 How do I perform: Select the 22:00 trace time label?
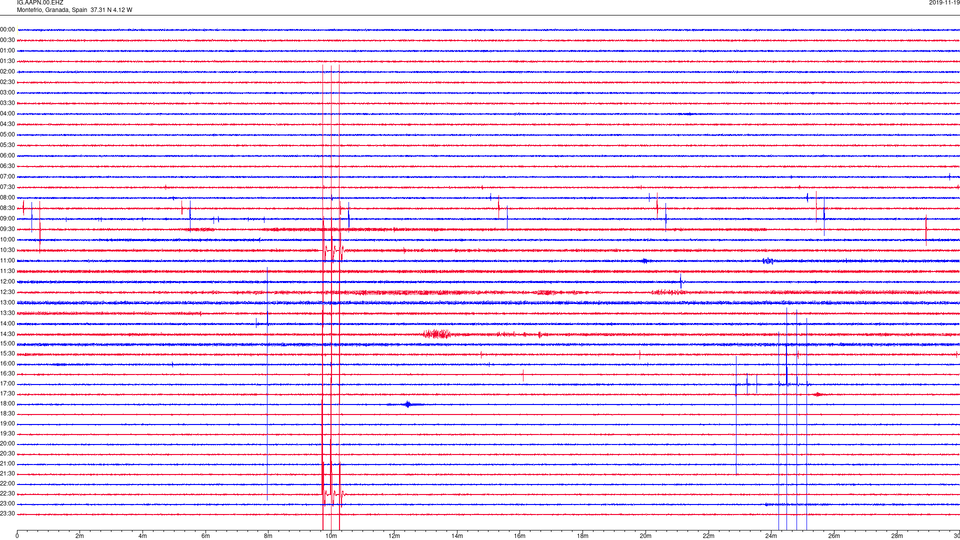click(x=7, y=484)
